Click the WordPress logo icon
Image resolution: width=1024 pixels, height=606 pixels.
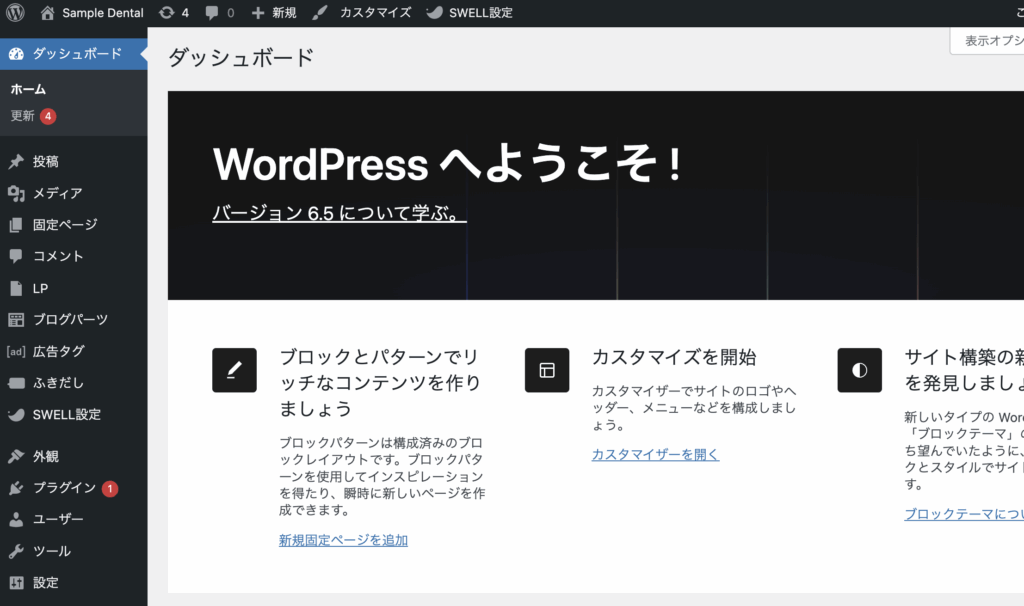pos(15,13)
